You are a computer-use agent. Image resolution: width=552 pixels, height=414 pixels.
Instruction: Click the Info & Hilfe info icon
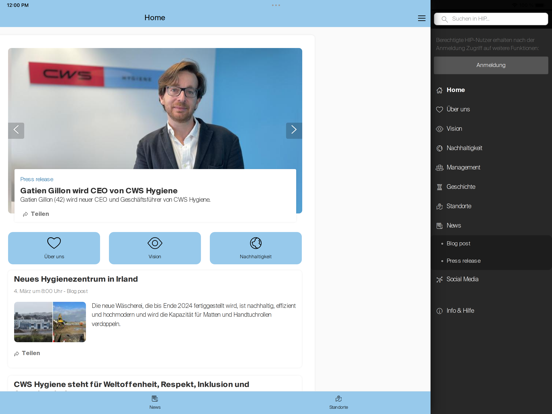point(439,311)
